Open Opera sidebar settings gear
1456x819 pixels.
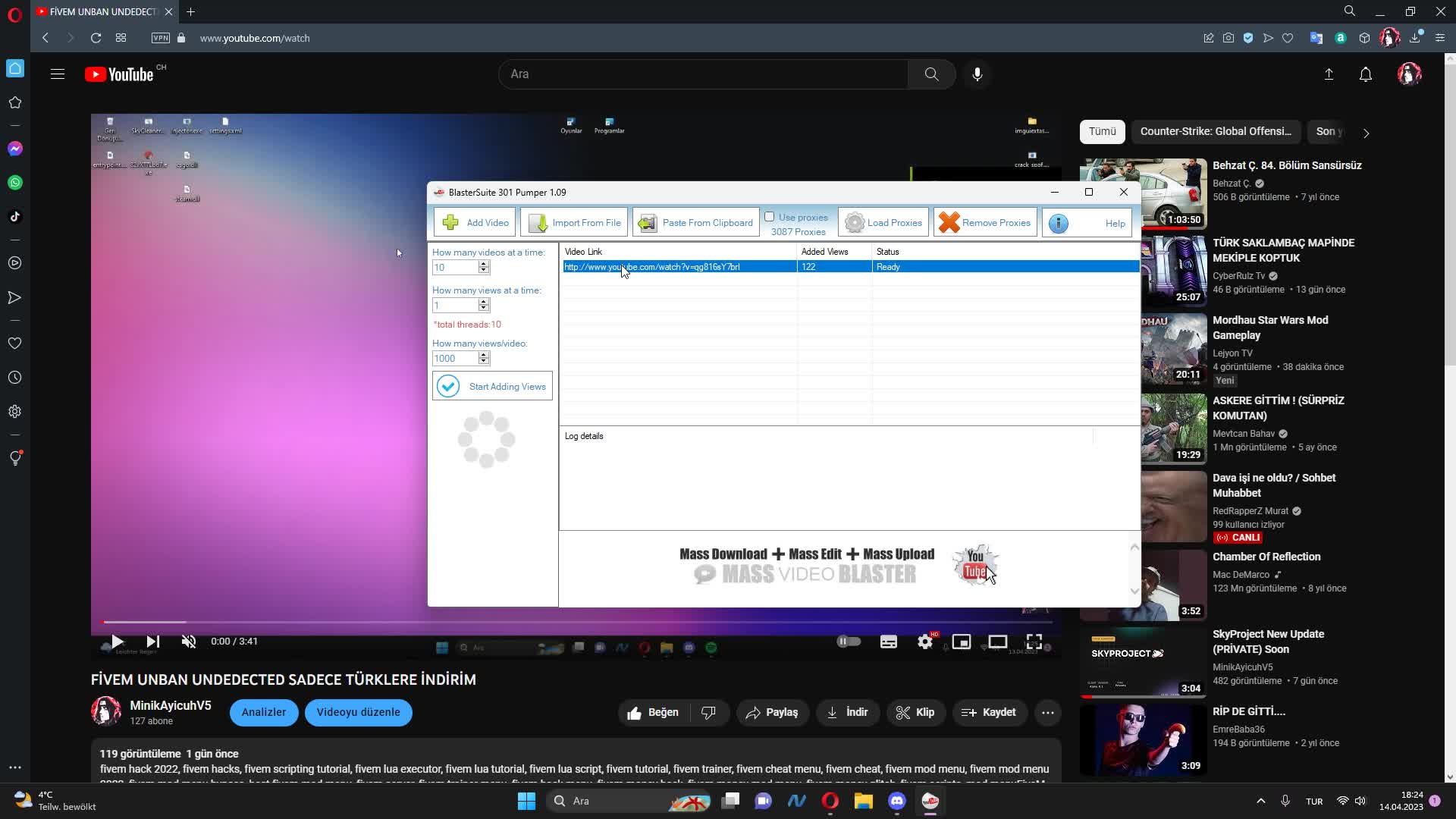pyautogui.click(x=15, y=412)
